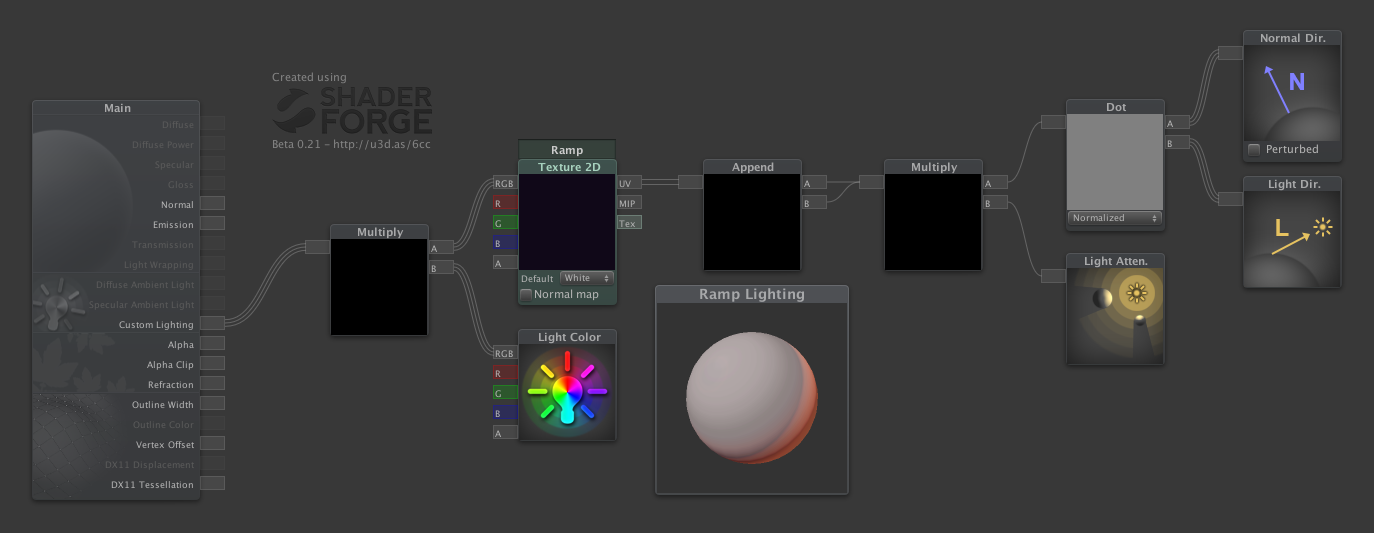Viewport: 1374px width, 533px height.
Task: Toggle the Perturbed checkbox
Action: click(x=1254, y=150)
